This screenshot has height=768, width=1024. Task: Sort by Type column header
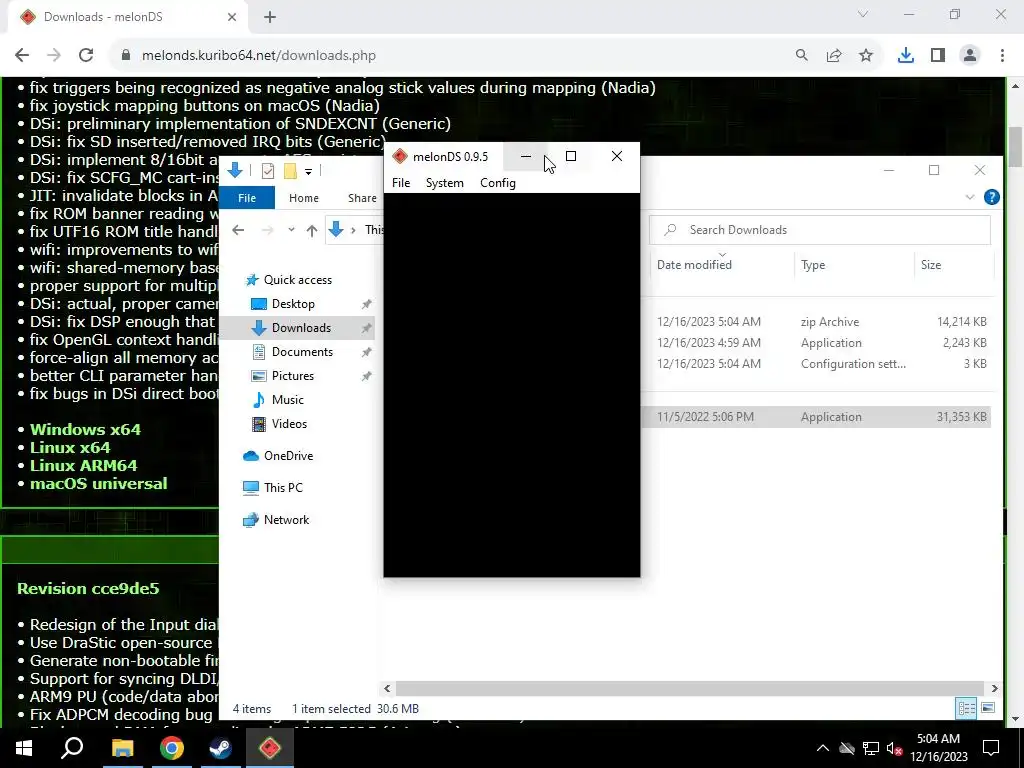tap(813, 264)
